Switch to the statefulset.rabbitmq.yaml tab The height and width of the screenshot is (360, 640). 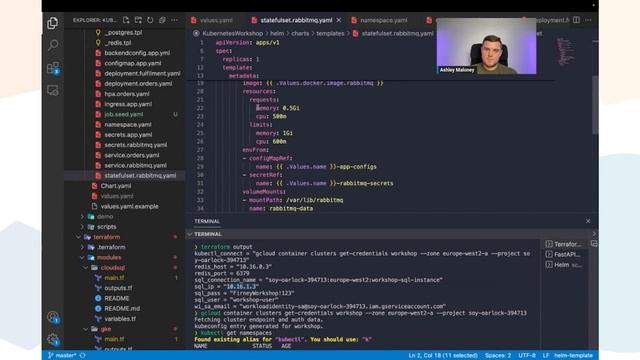(297, 20)
